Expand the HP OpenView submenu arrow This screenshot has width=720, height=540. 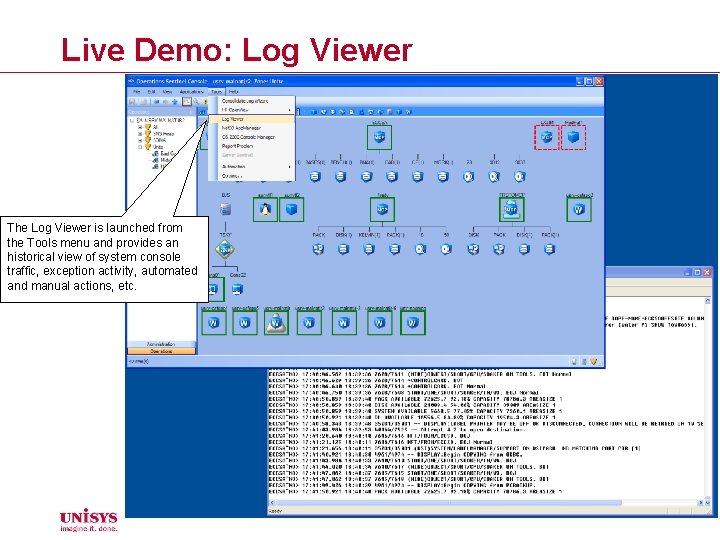tap(289, 110)
